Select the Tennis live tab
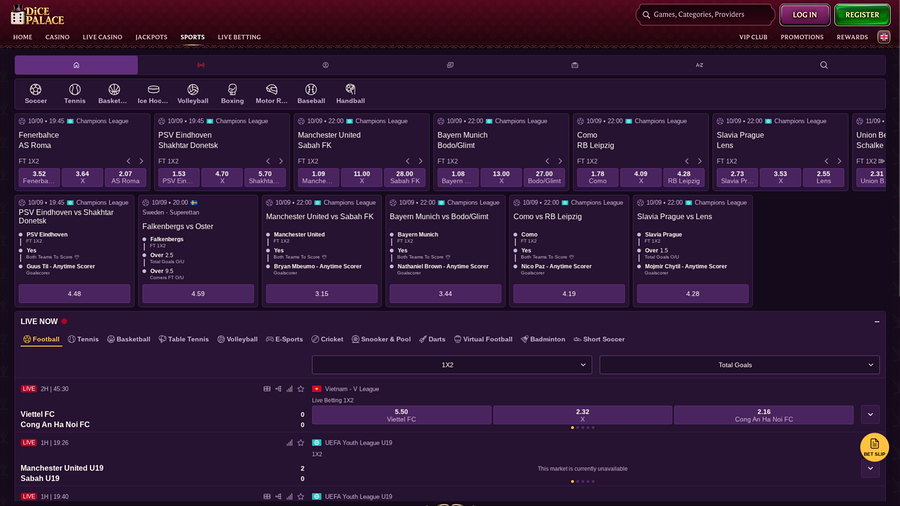The width and height of the screenshot is (900, 506). 83,340
